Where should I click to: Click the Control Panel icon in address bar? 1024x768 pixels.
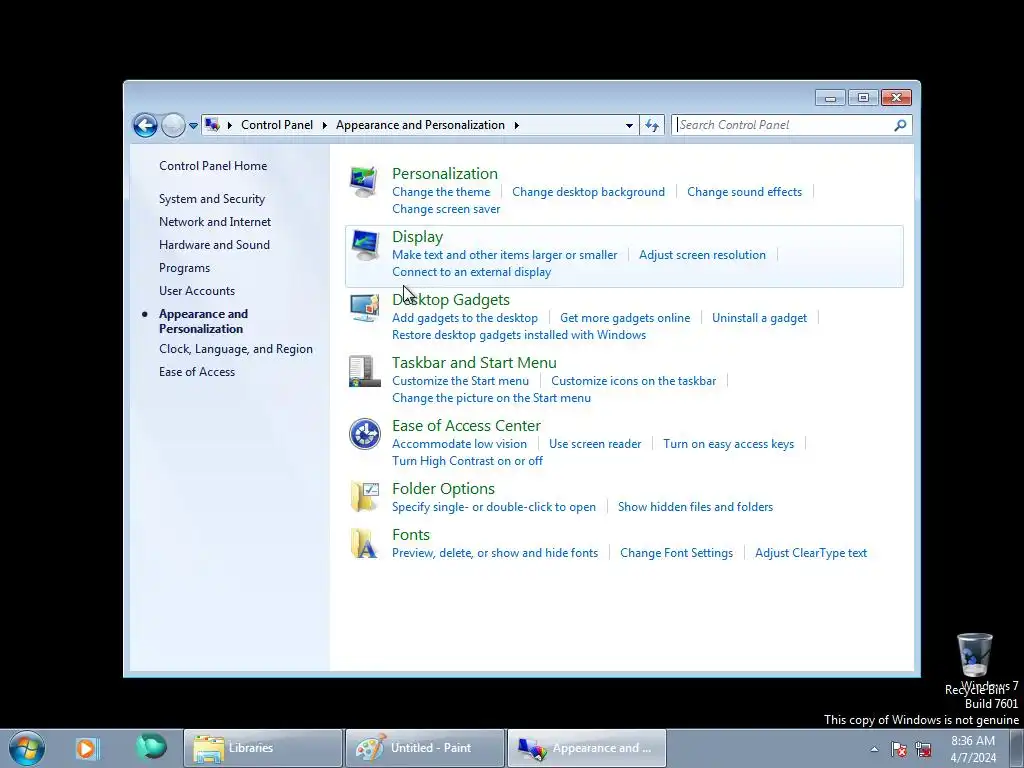(212, 124)
